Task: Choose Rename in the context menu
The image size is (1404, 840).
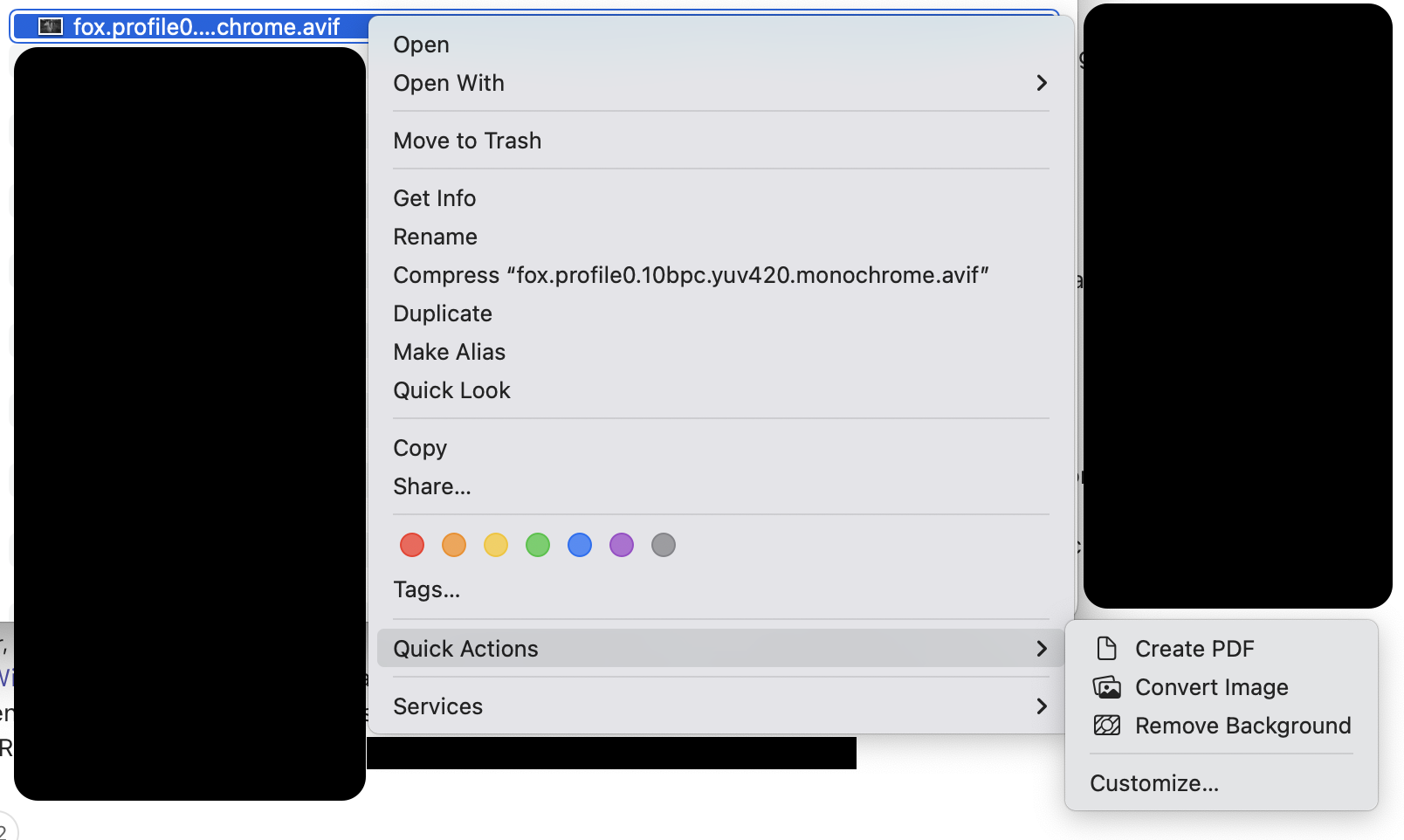Action: (x=721, y=237)
